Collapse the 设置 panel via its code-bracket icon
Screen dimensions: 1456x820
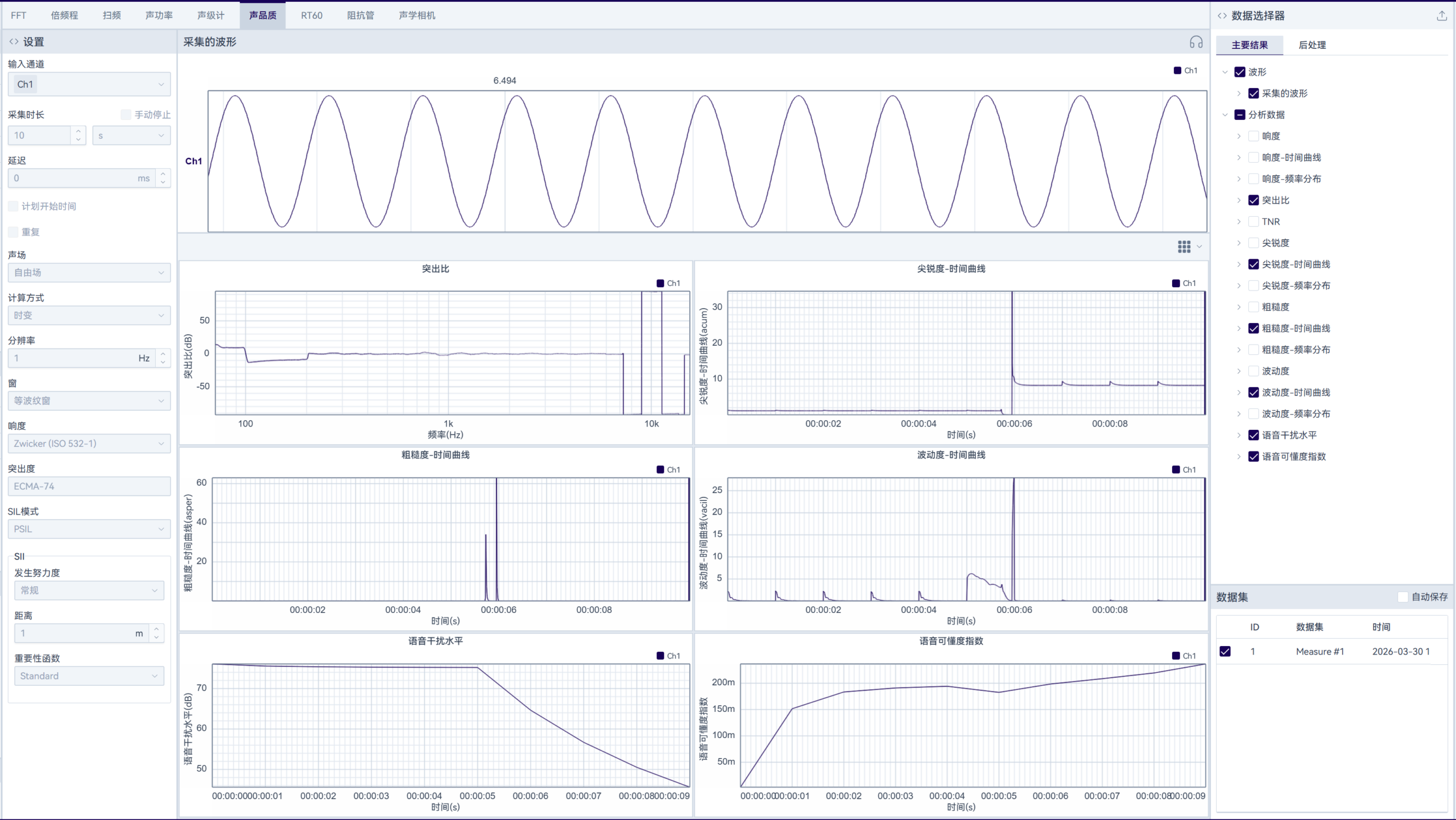click(x=14, y=42)
